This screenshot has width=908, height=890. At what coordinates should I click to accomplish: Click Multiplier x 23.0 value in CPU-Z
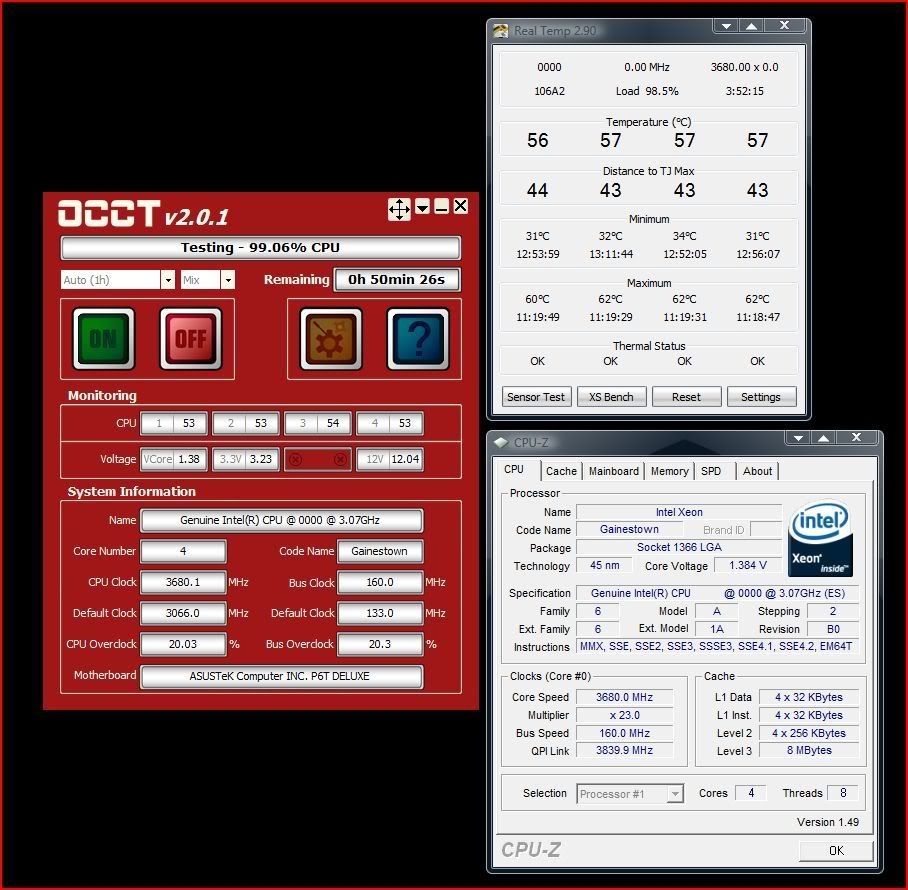[x=625, y=715]
